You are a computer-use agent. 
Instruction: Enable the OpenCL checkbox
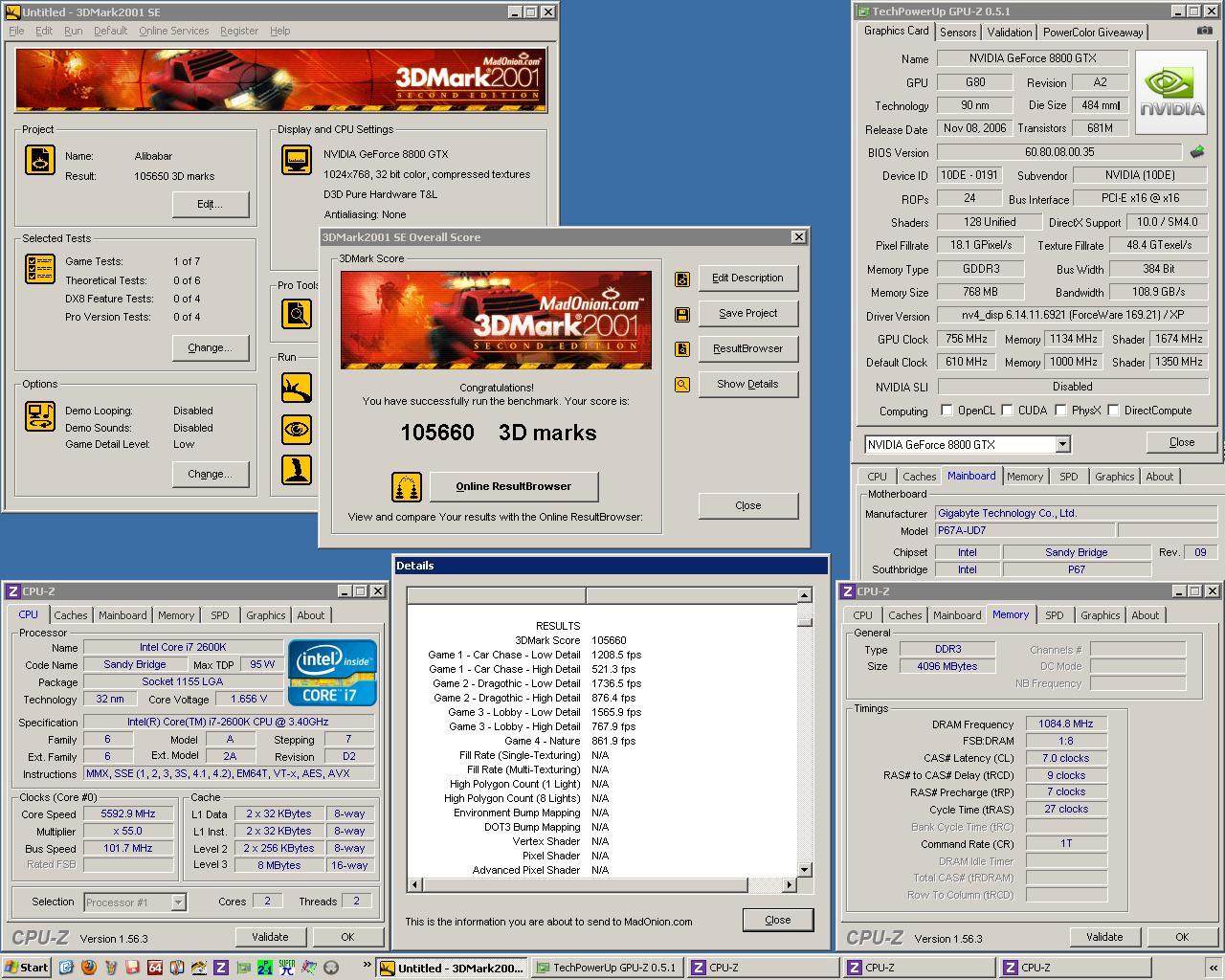[x=947, y=411]
